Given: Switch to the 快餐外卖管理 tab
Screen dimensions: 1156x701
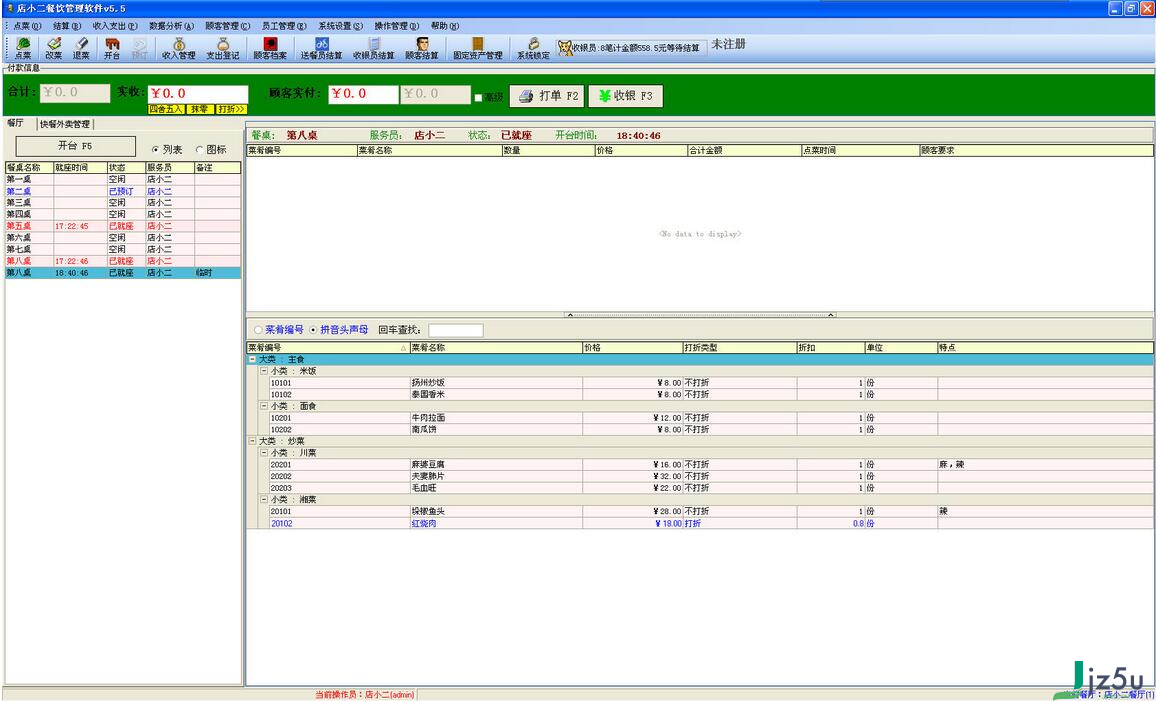Looking at the screenshot, I should (65, 124).
